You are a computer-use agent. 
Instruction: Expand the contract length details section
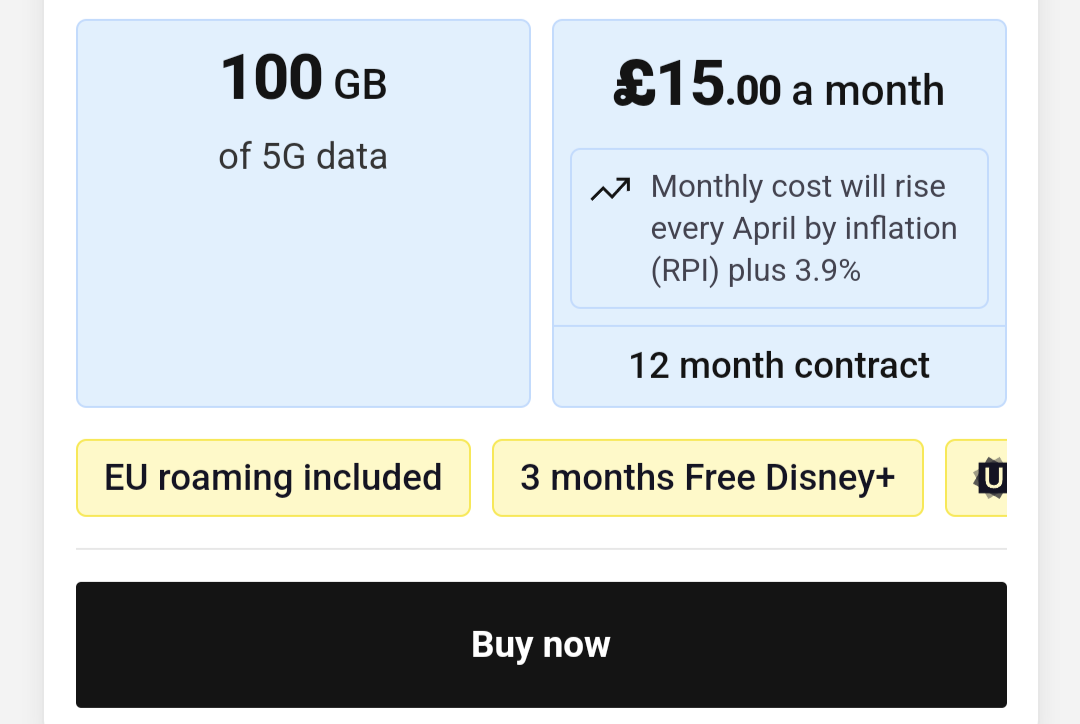(779, 365)
